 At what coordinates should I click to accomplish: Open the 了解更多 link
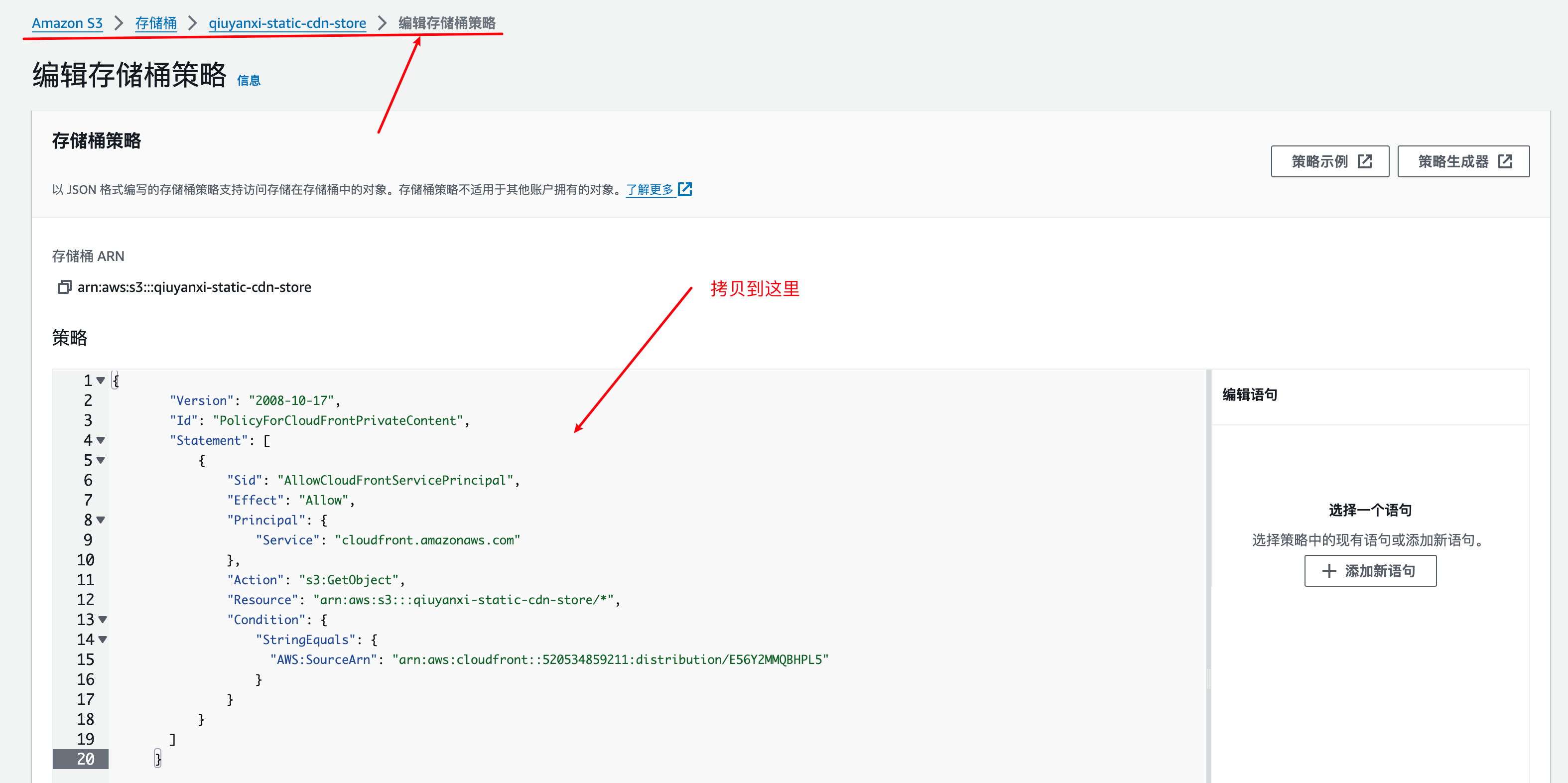(650, 189)
